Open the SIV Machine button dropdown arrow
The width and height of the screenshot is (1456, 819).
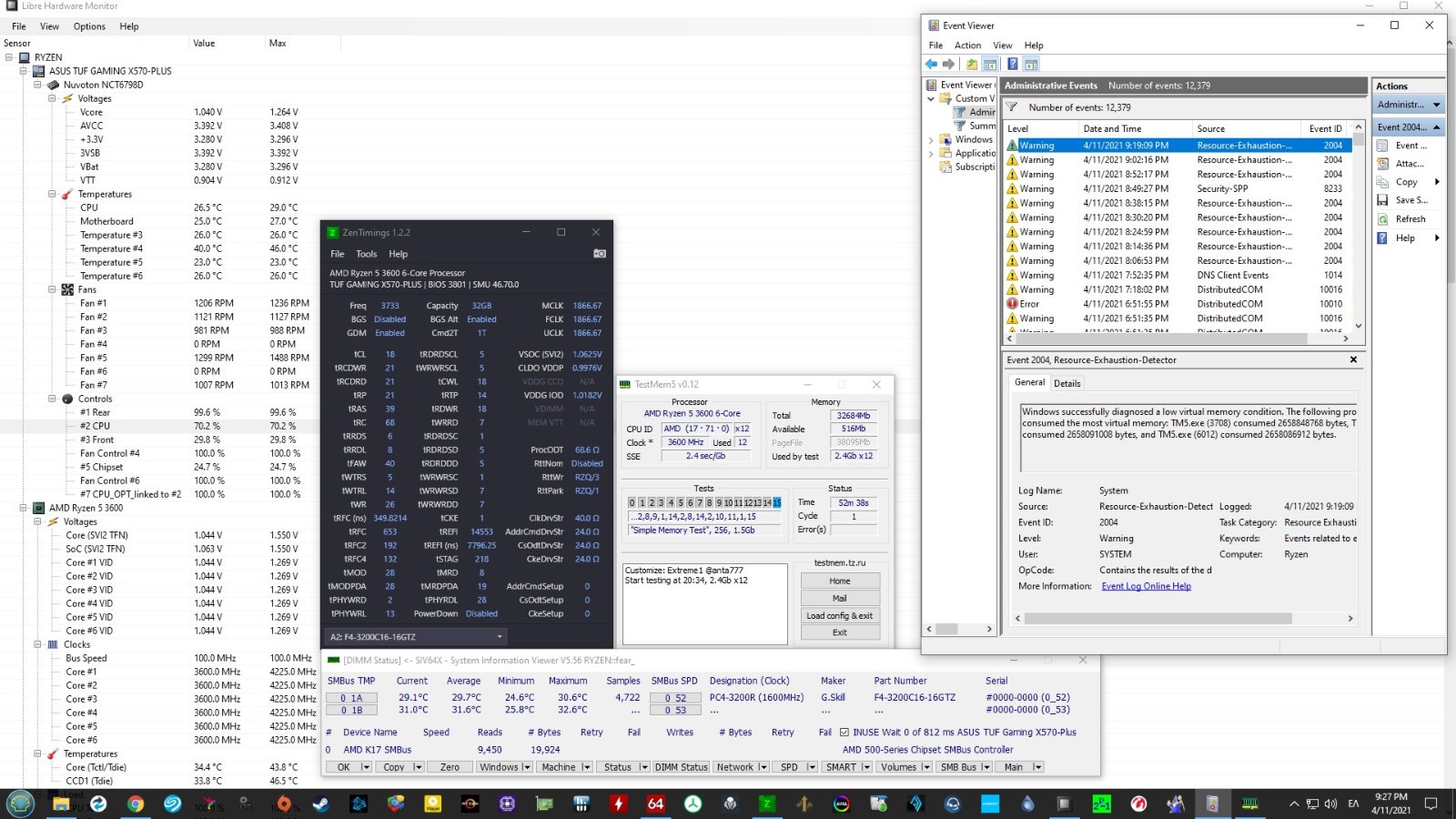click(586, 767)
